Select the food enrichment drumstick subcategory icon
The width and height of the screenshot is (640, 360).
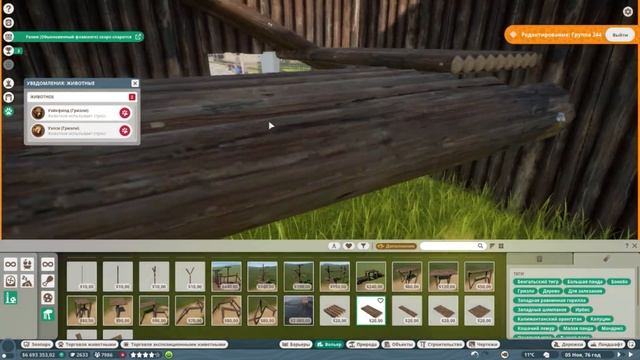pos(48,281)
